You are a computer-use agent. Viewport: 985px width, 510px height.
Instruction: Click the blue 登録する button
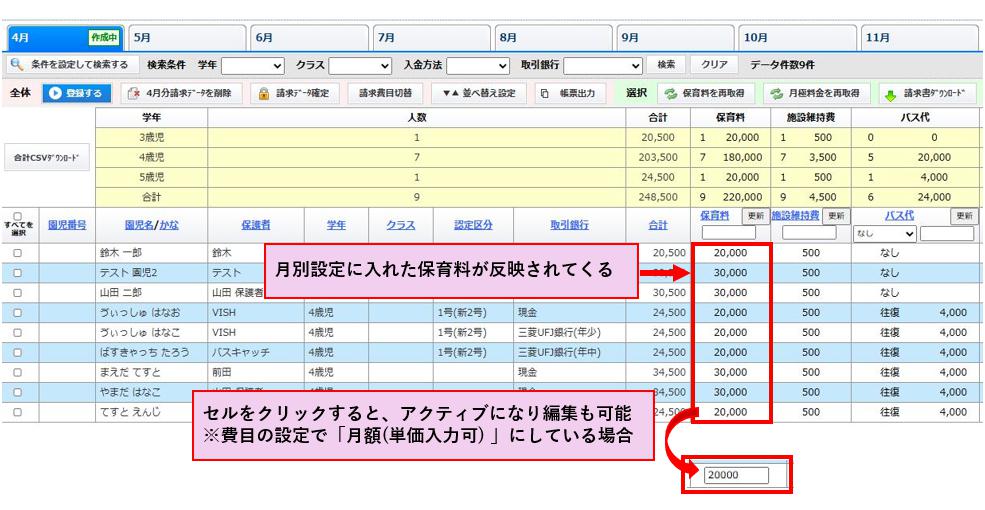[x=73, y=93]
